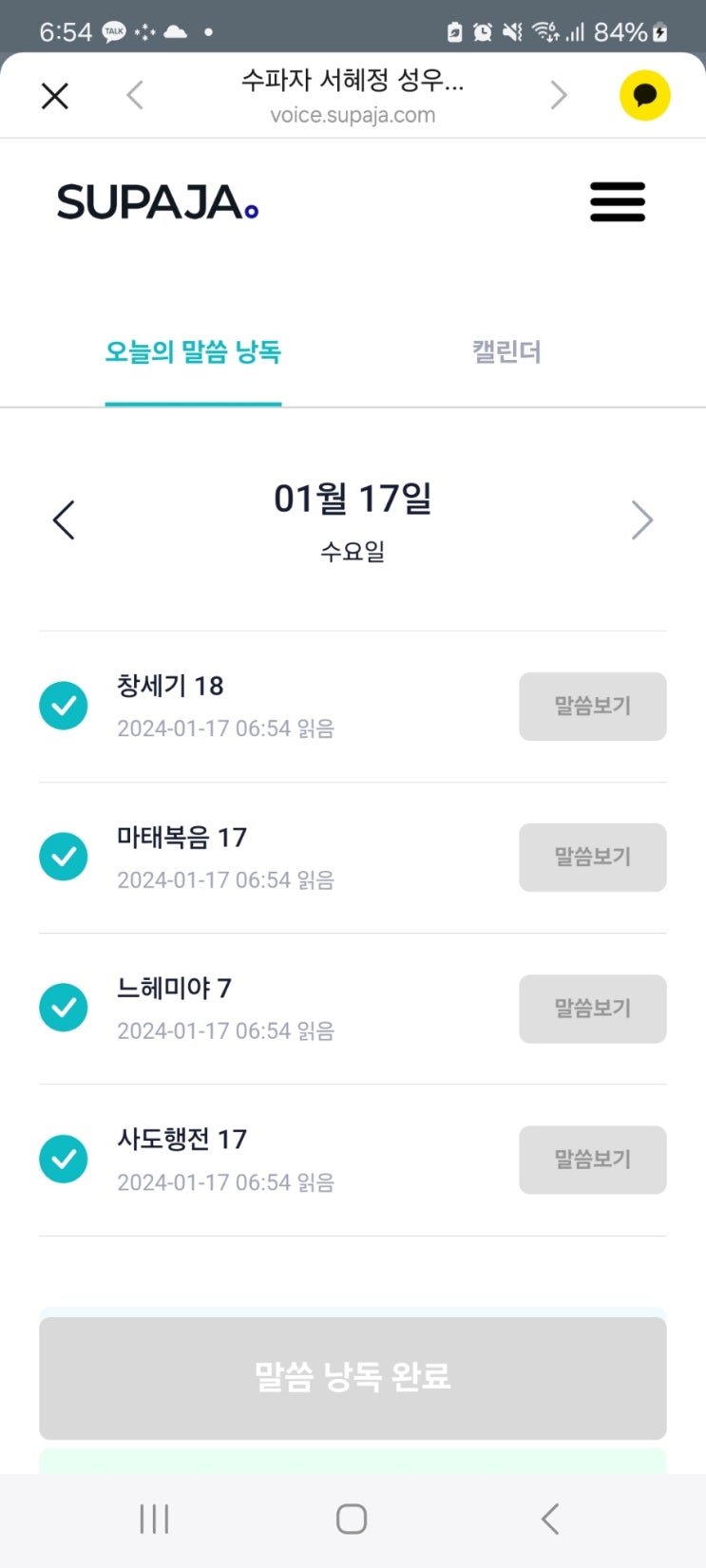Toggle the 느헤미야 7 read checkmark
The height and width of the screenshot is (1568, 706).
tap(64, 1008)
